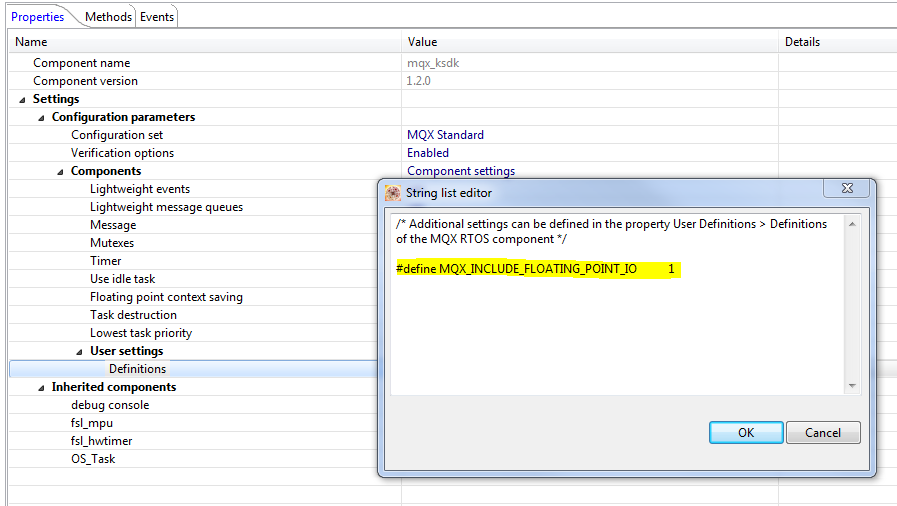The height and width of the screenshot is (506, 897).
Task: Click Cancel in String list editor
Action: (823, 433)
